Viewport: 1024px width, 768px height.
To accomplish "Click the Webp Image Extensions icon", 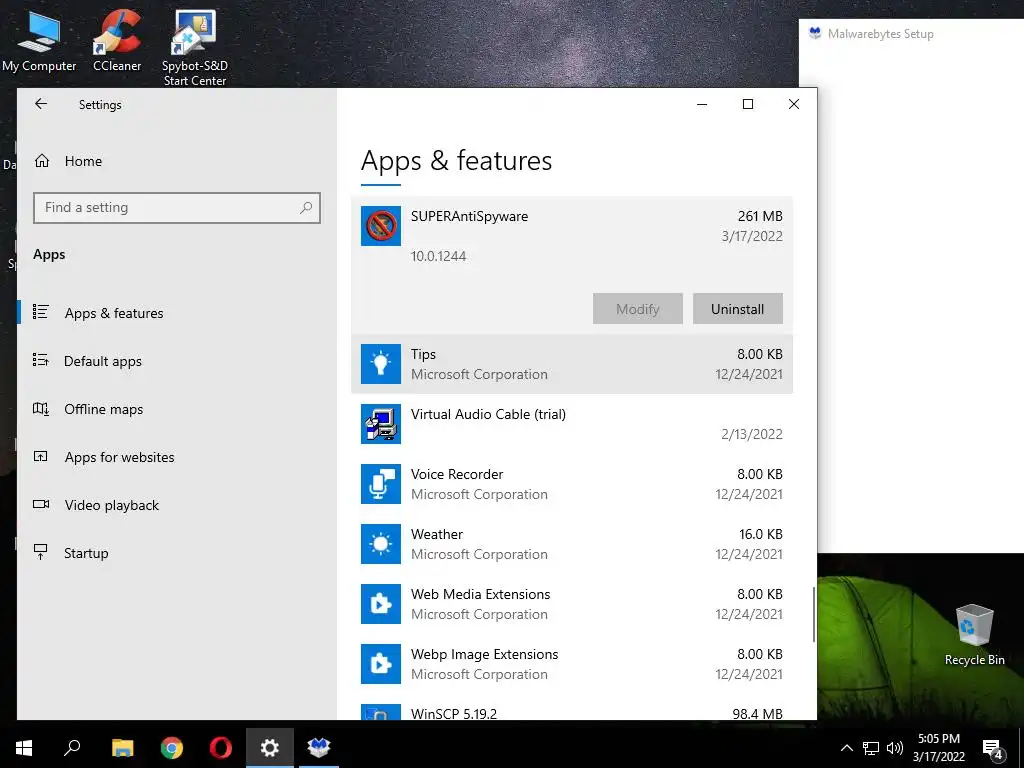I will point(381,664).
